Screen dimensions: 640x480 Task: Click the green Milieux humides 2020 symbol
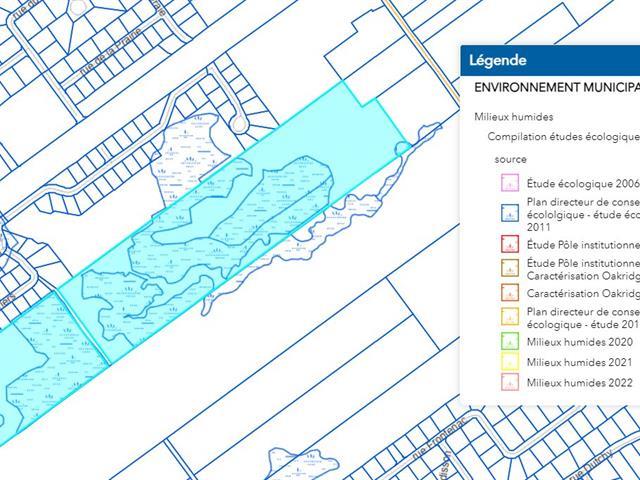click(508, 342)
